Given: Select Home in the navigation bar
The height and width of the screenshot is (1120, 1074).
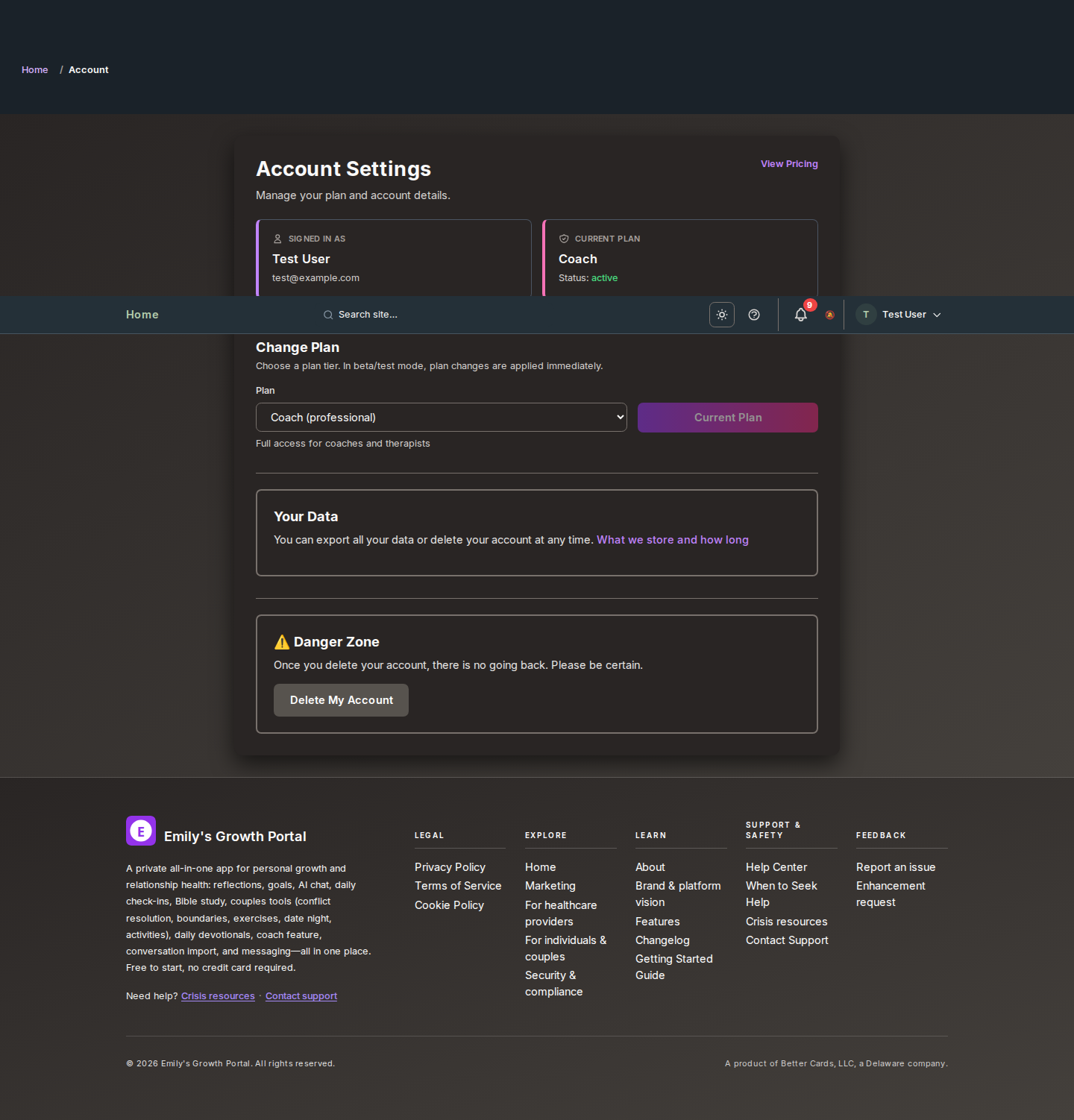Looking at the screenshot, I should point(142,315).
